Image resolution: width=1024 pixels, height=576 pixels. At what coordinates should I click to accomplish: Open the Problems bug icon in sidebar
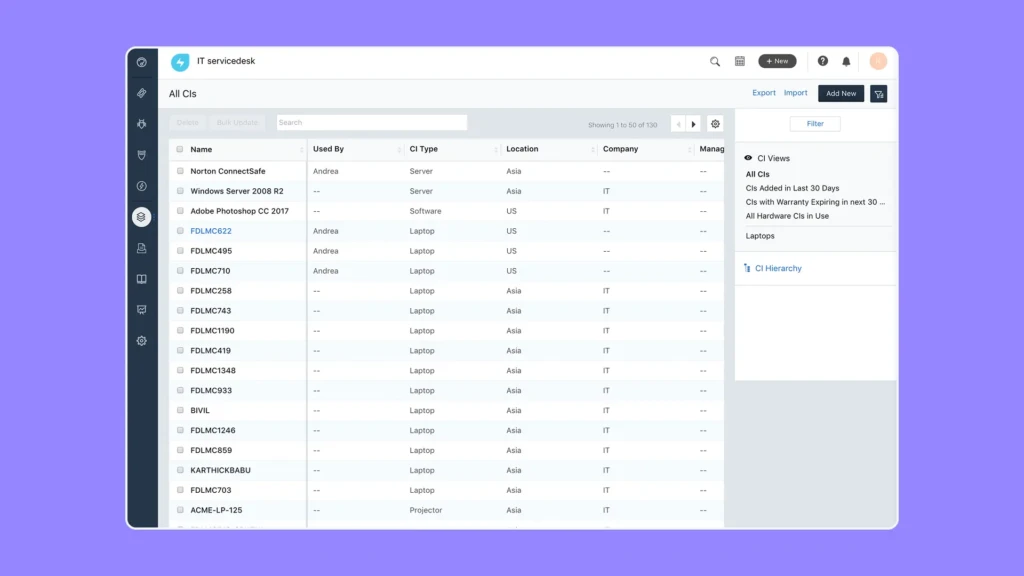[142, 124]
